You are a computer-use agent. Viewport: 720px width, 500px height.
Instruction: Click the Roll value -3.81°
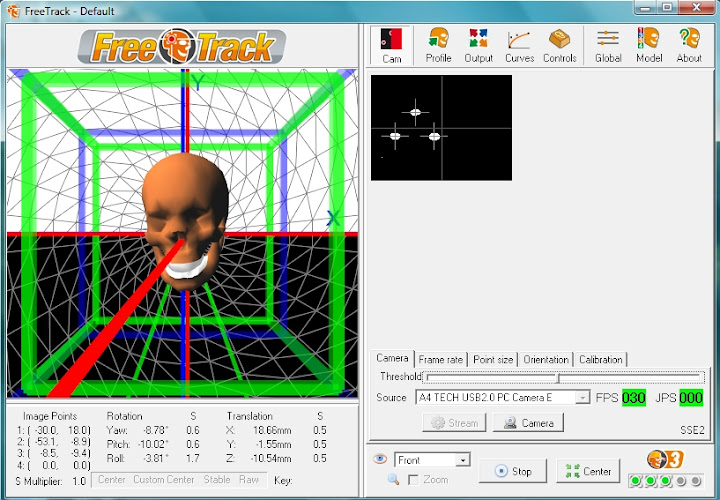pos(155,459)
